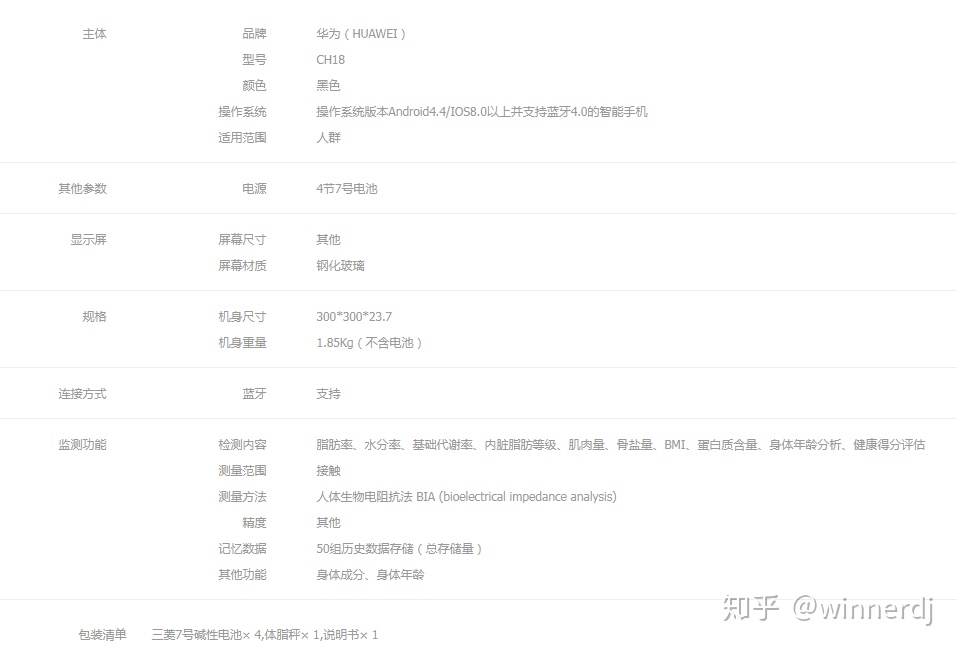Click the text starting with 脂肪率、水分率
The width and height of the screenshot is (957, 652).
[621, 445]
